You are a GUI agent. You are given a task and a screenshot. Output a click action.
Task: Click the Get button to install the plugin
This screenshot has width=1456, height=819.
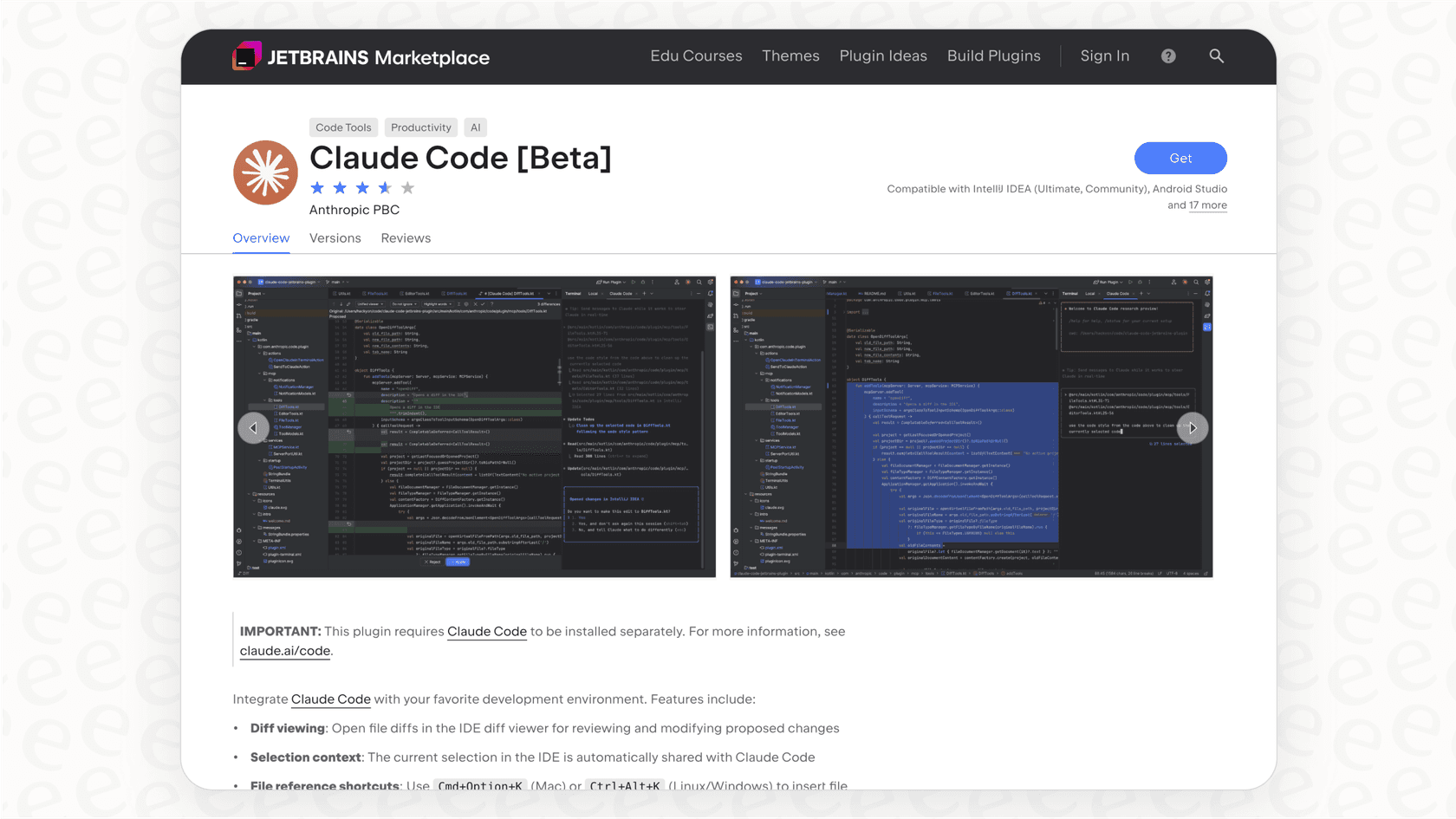(1180, 158)
